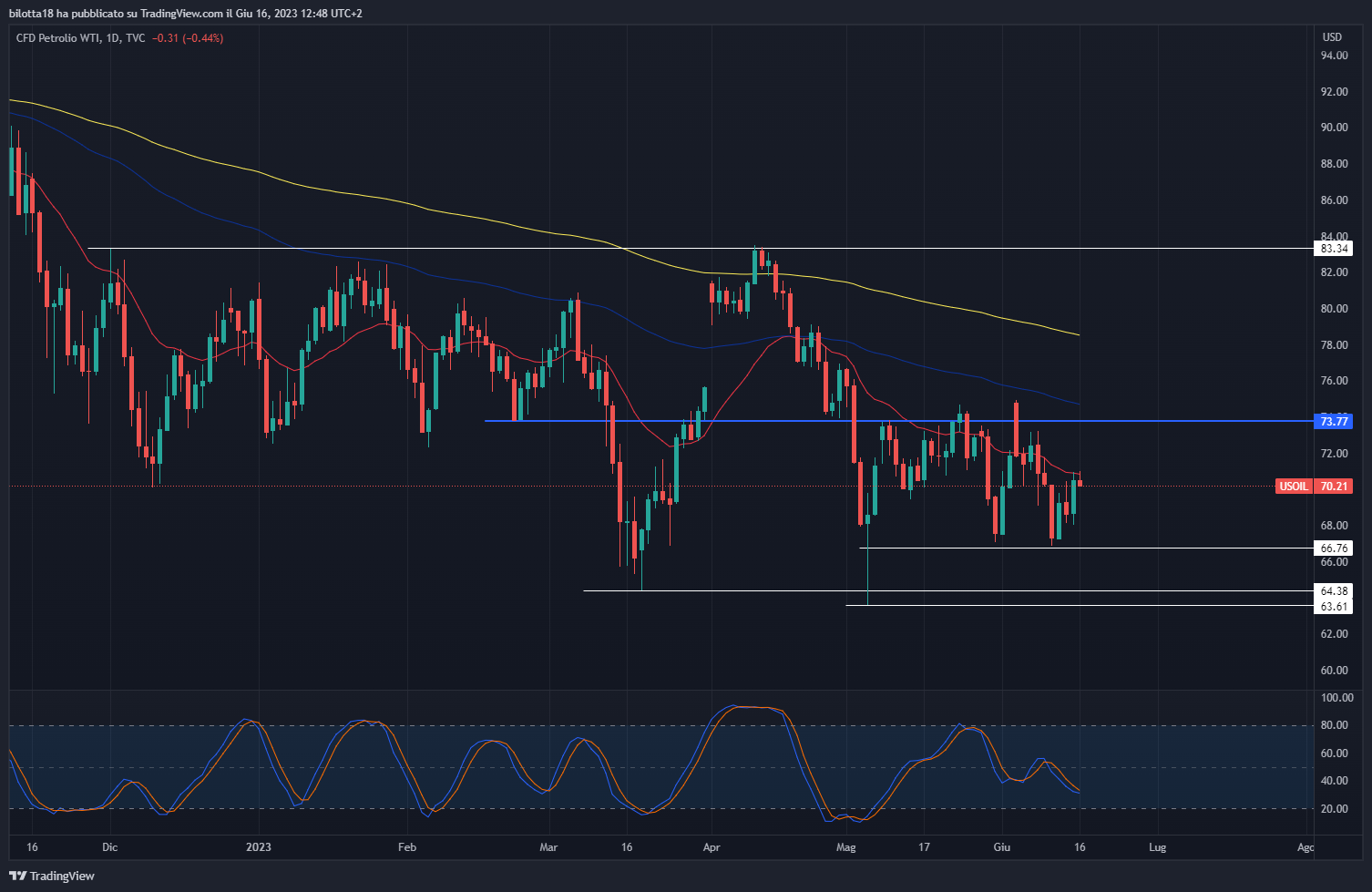This screenshot has height=892, width=1372.
Task: Select the 83.34 price level label
Action: pos(1334,249)
